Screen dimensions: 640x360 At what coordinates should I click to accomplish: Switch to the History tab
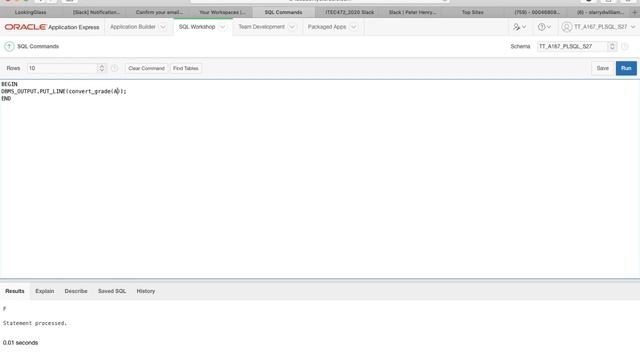[x=146, y=291]
